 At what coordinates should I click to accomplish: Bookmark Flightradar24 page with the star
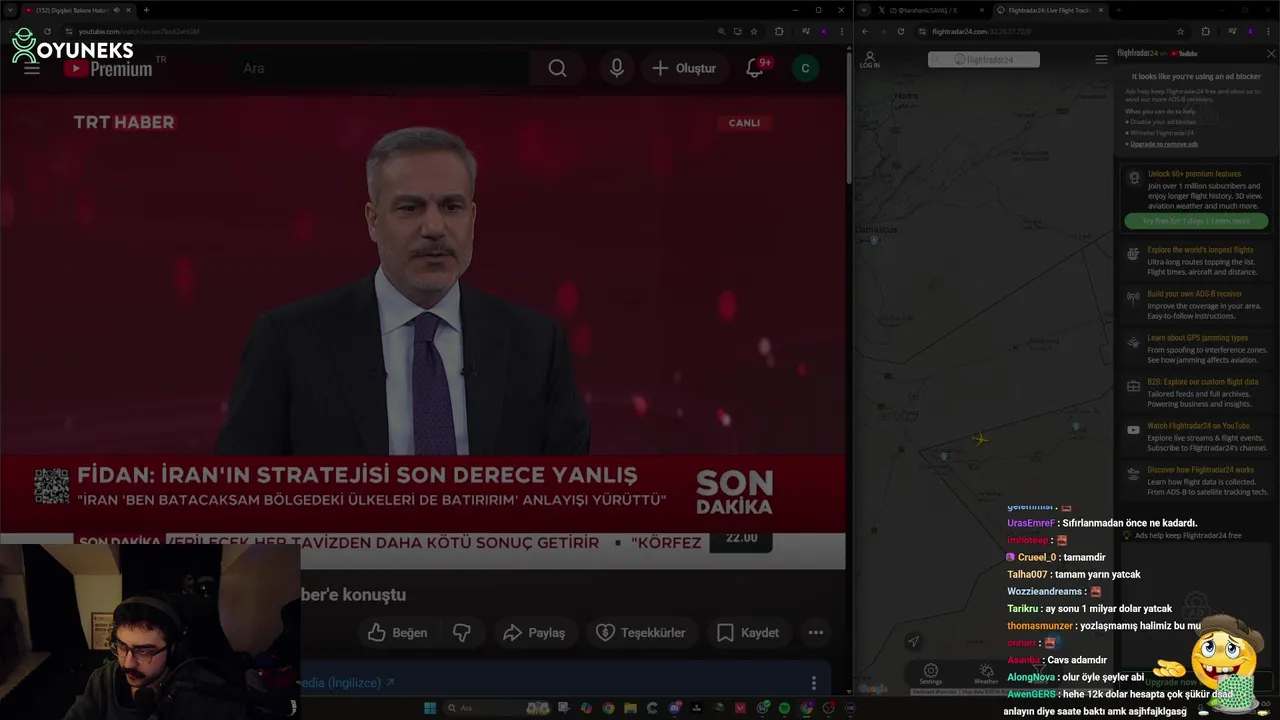coord(1180,32)
